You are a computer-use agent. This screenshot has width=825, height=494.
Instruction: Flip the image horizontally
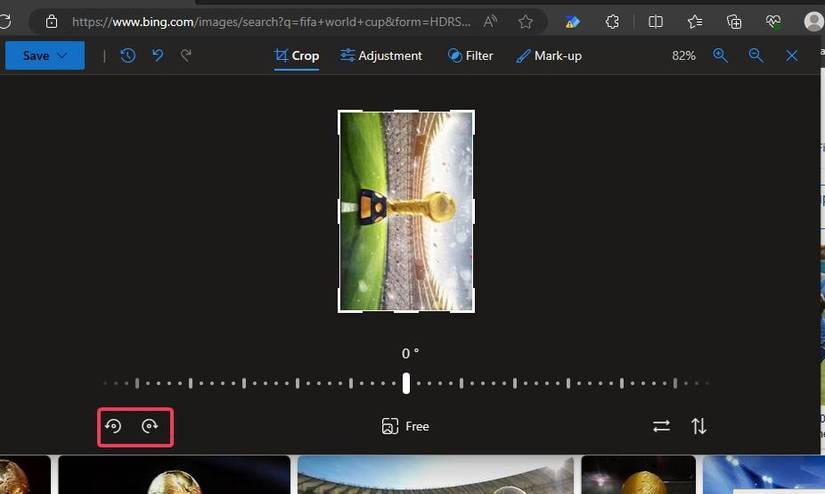(661, 426)
